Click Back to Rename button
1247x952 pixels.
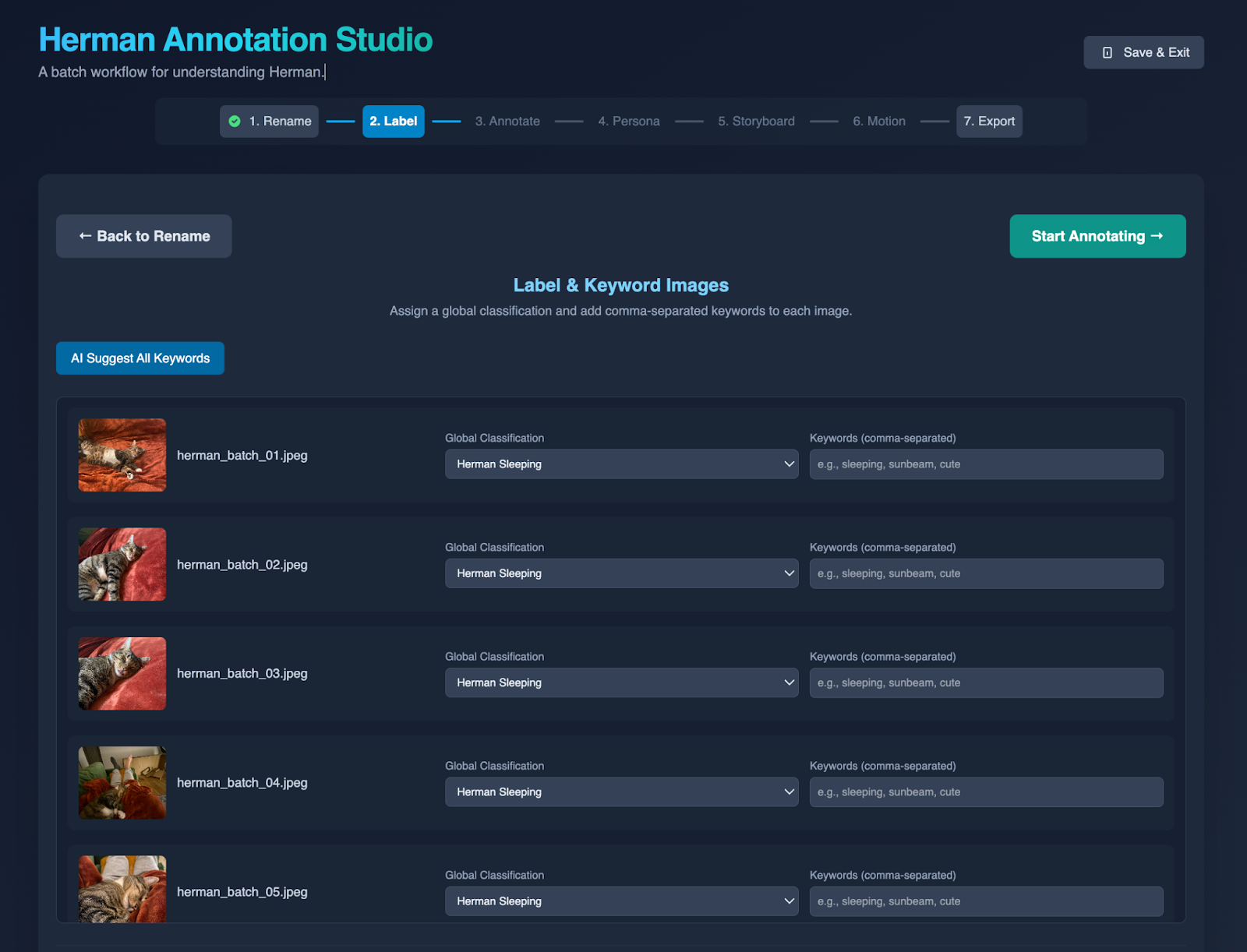144,236
